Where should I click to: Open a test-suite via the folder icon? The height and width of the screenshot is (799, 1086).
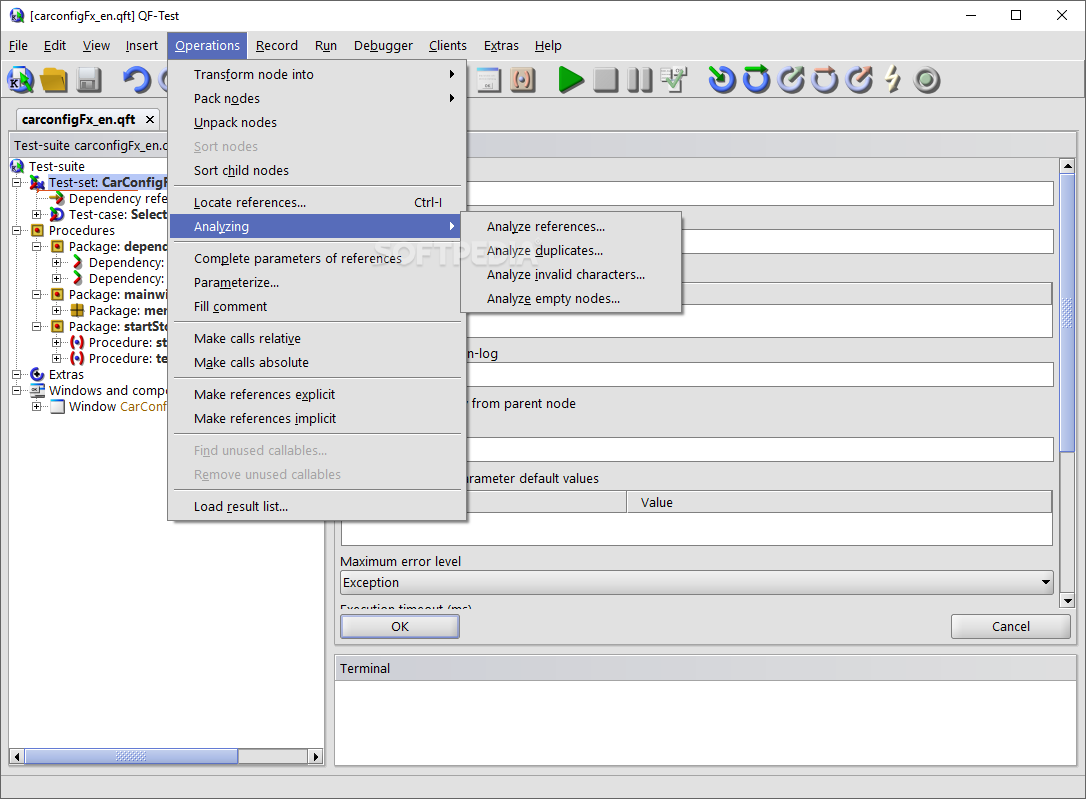tap(54, 80)
